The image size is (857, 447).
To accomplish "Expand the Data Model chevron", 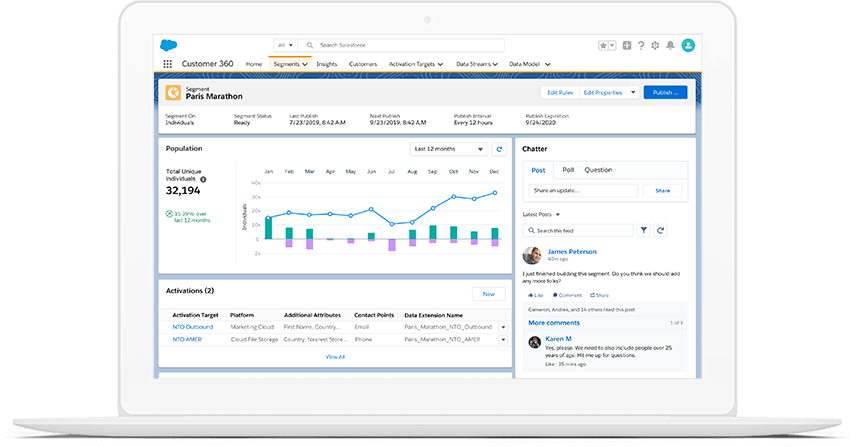I will pyautogui.click(x=548, y=64).
